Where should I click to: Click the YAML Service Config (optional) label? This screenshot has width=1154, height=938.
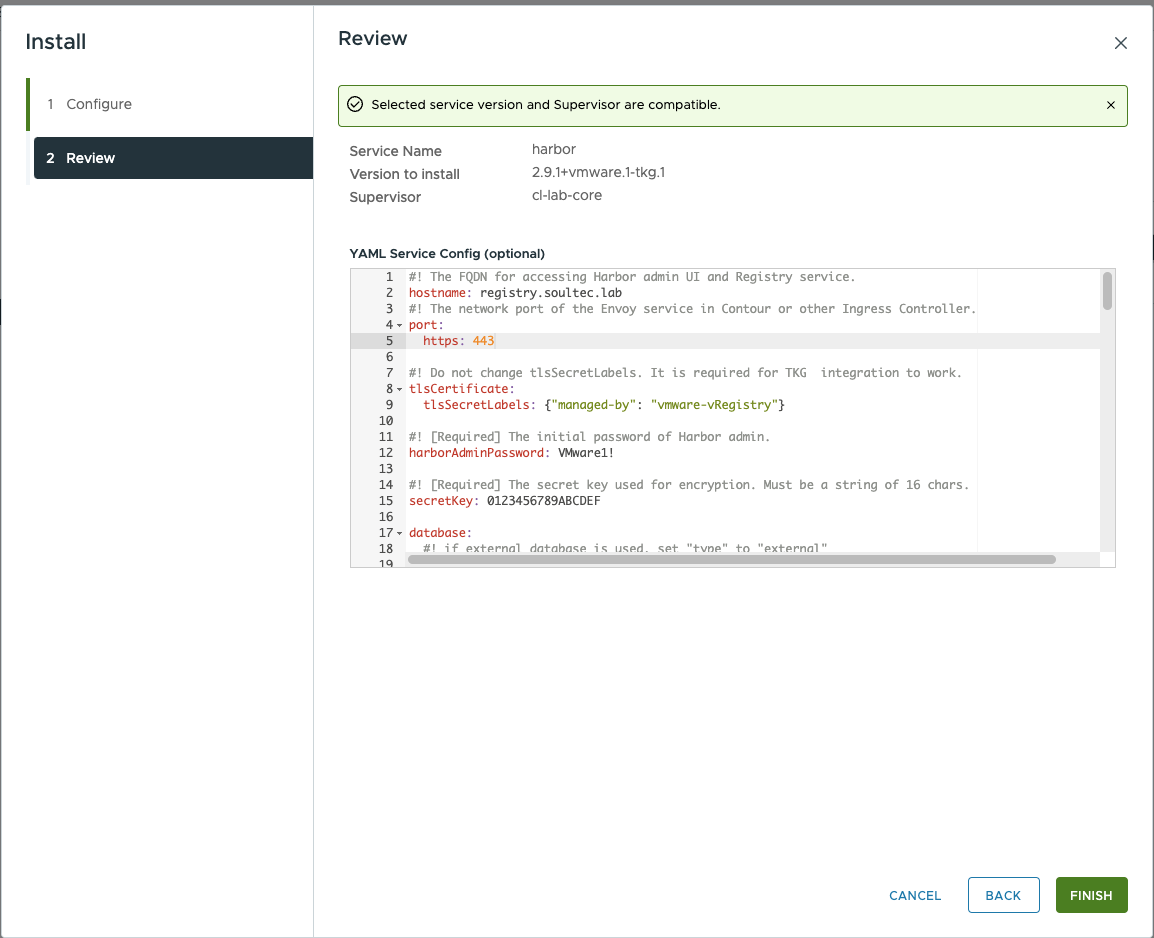pos(447,254)
